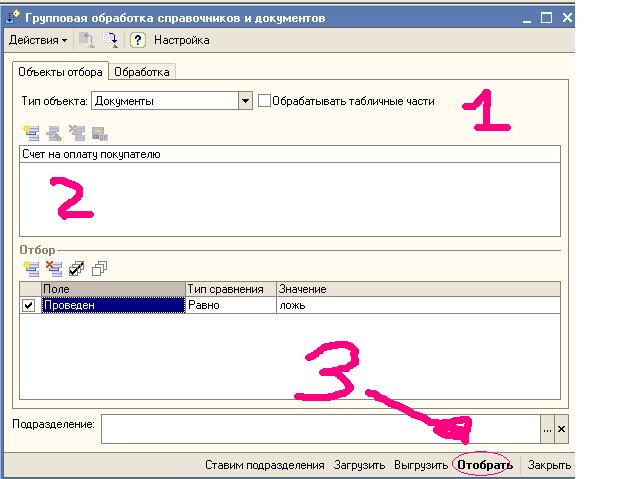Open Настройка in the toolbar

click(182, 40)
